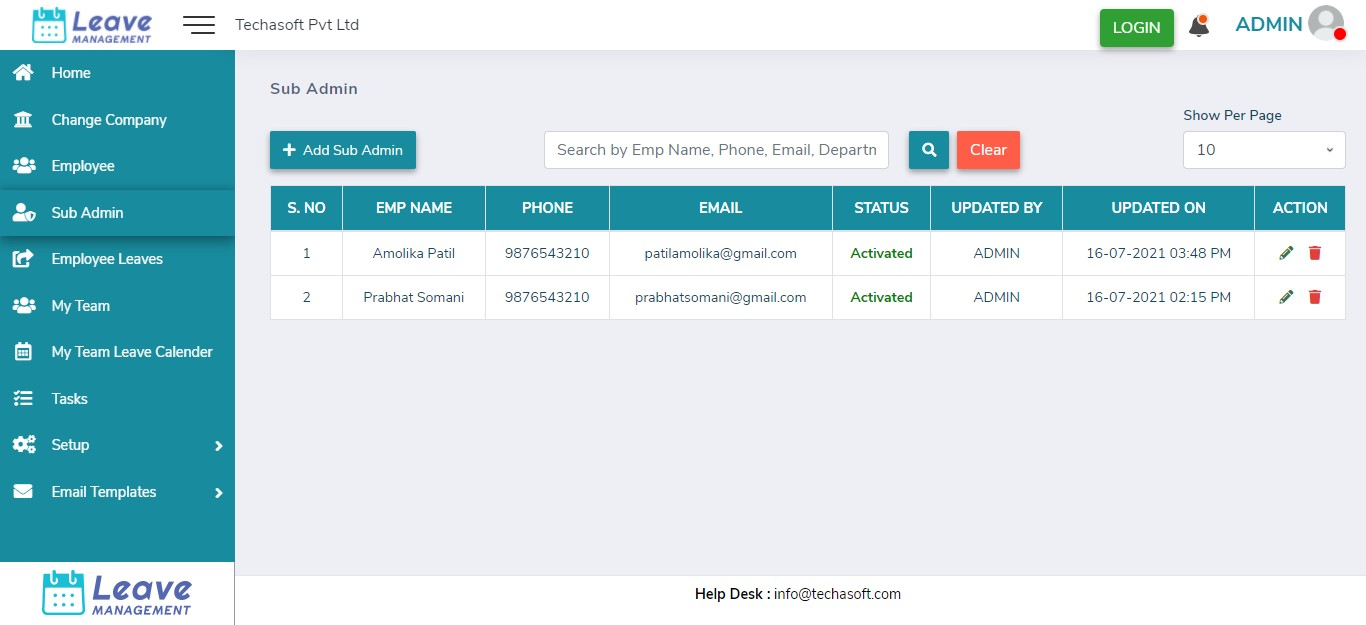This screenshot has width=1366, height=625.
Task: Delete Prabhat Somani using trash icon
Action: (x=1315, y=297)
